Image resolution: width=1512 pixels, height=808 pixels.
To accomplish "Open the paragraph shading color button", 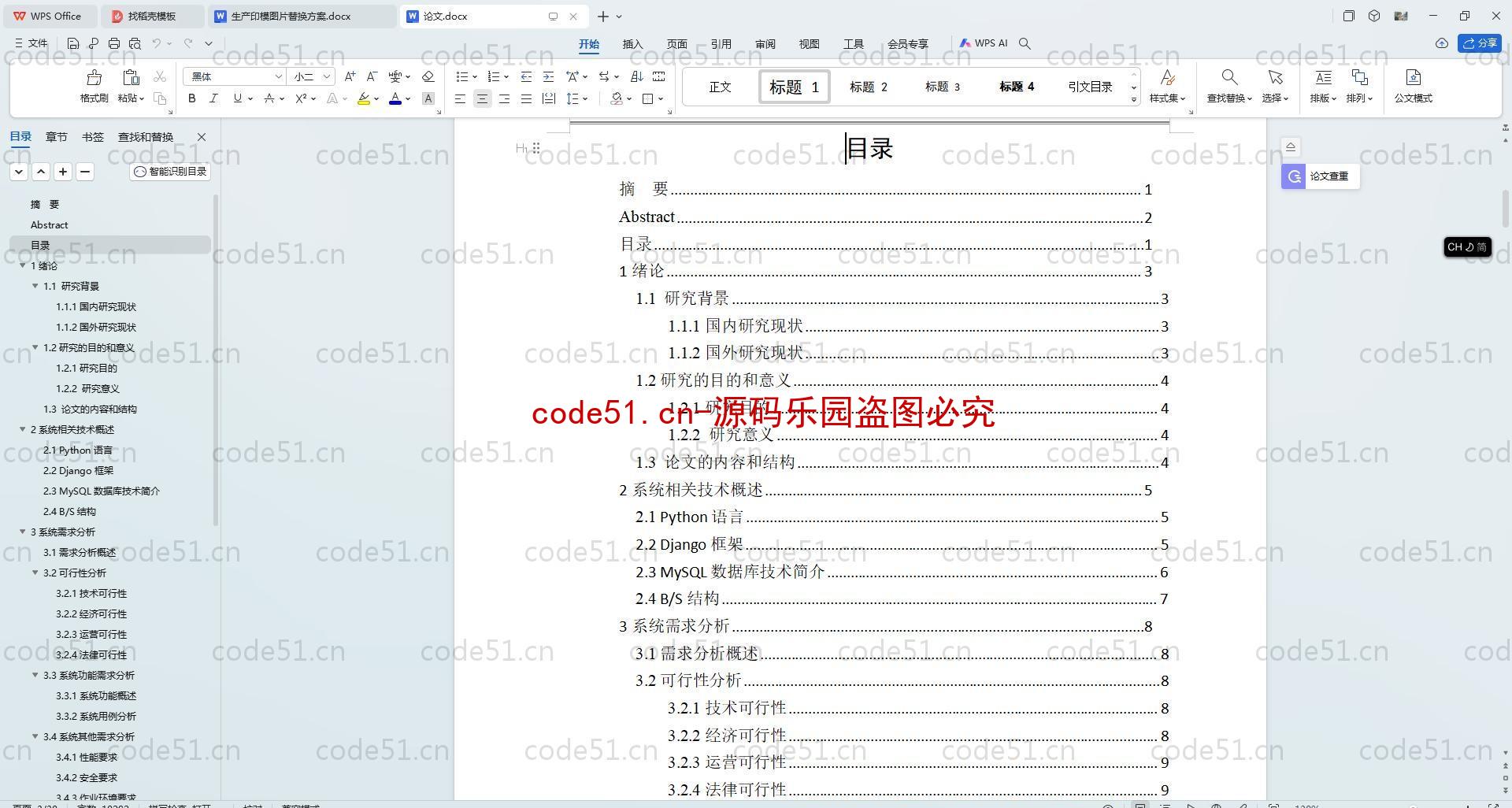I will pos(617,98).
